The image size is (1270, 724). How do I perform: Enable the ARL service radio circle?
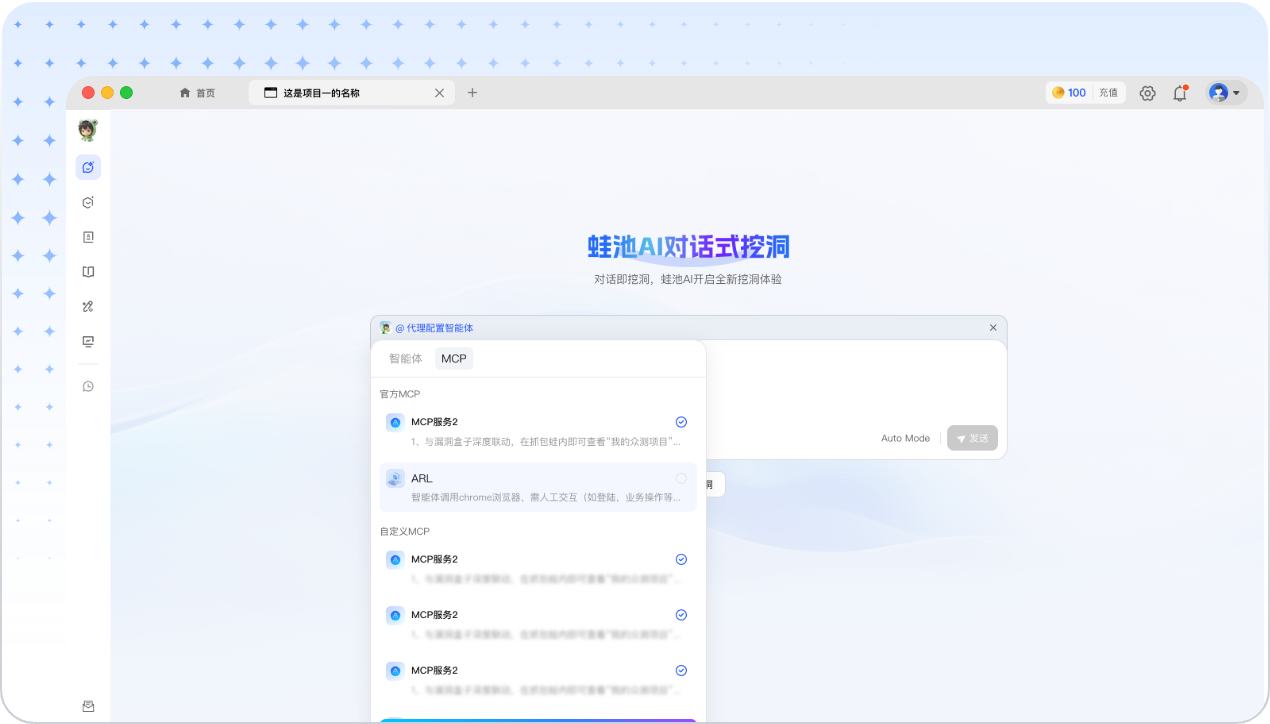coord(681,478)
